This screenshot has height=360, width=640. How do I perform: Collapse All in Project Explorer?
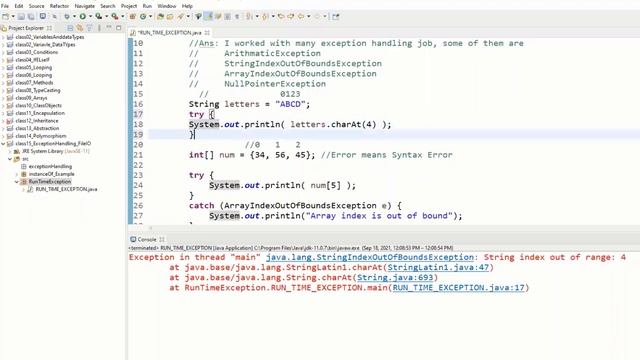point(70,28)
